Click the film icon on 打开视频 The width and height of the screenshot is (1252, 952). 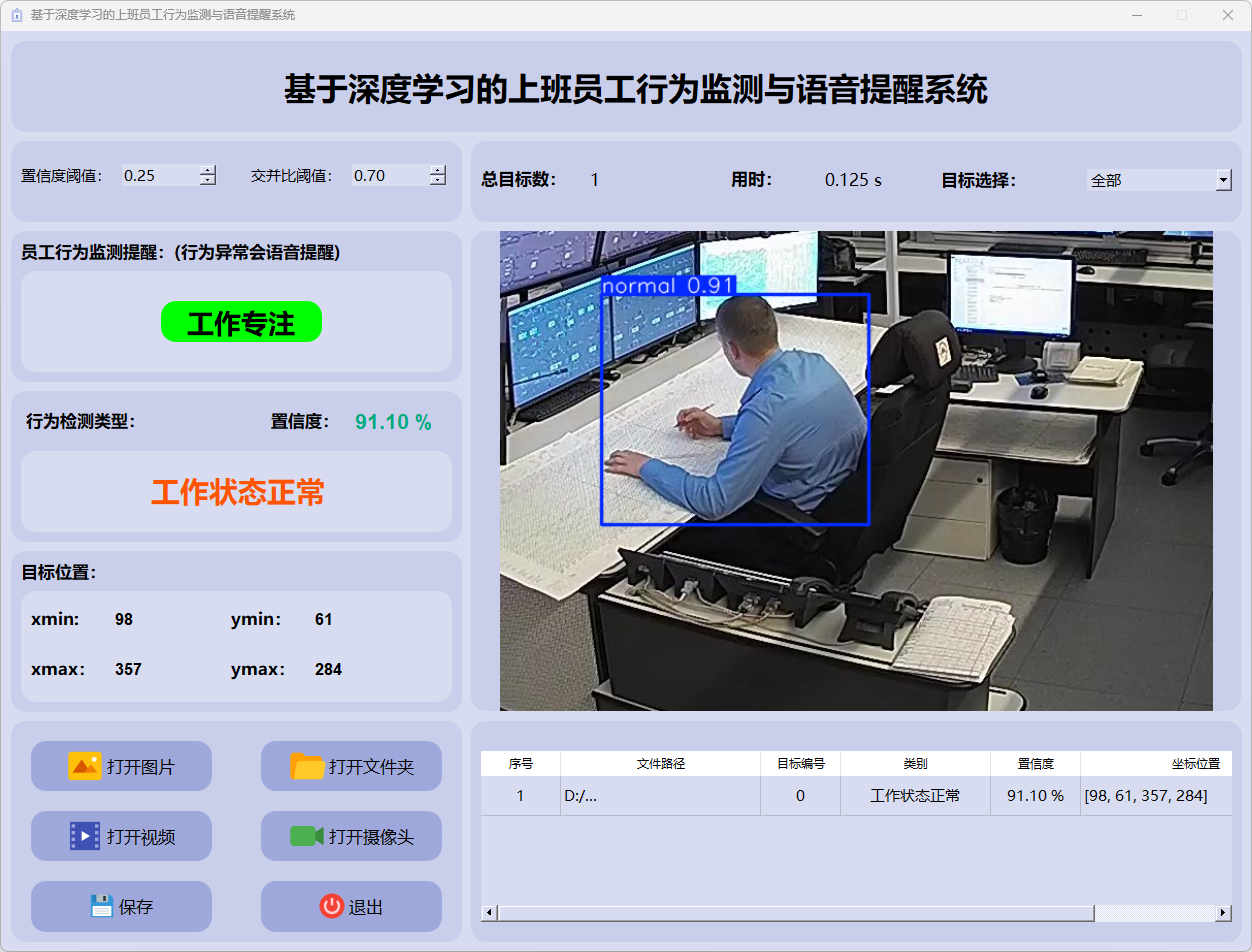85,836
